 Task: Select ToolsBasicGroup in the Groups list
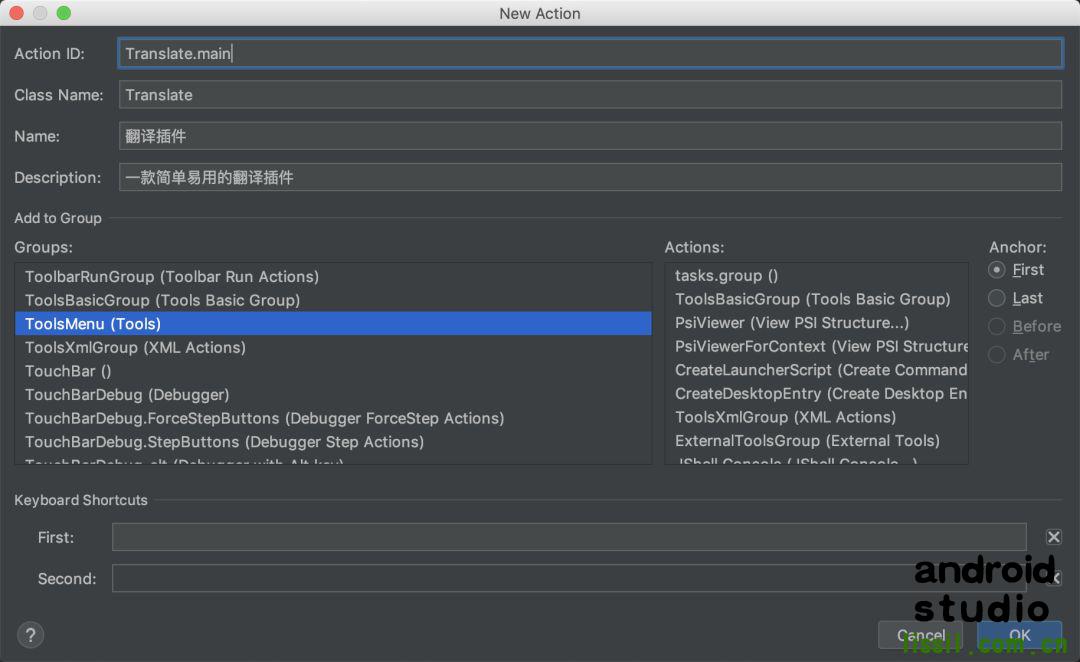[333, 300]
